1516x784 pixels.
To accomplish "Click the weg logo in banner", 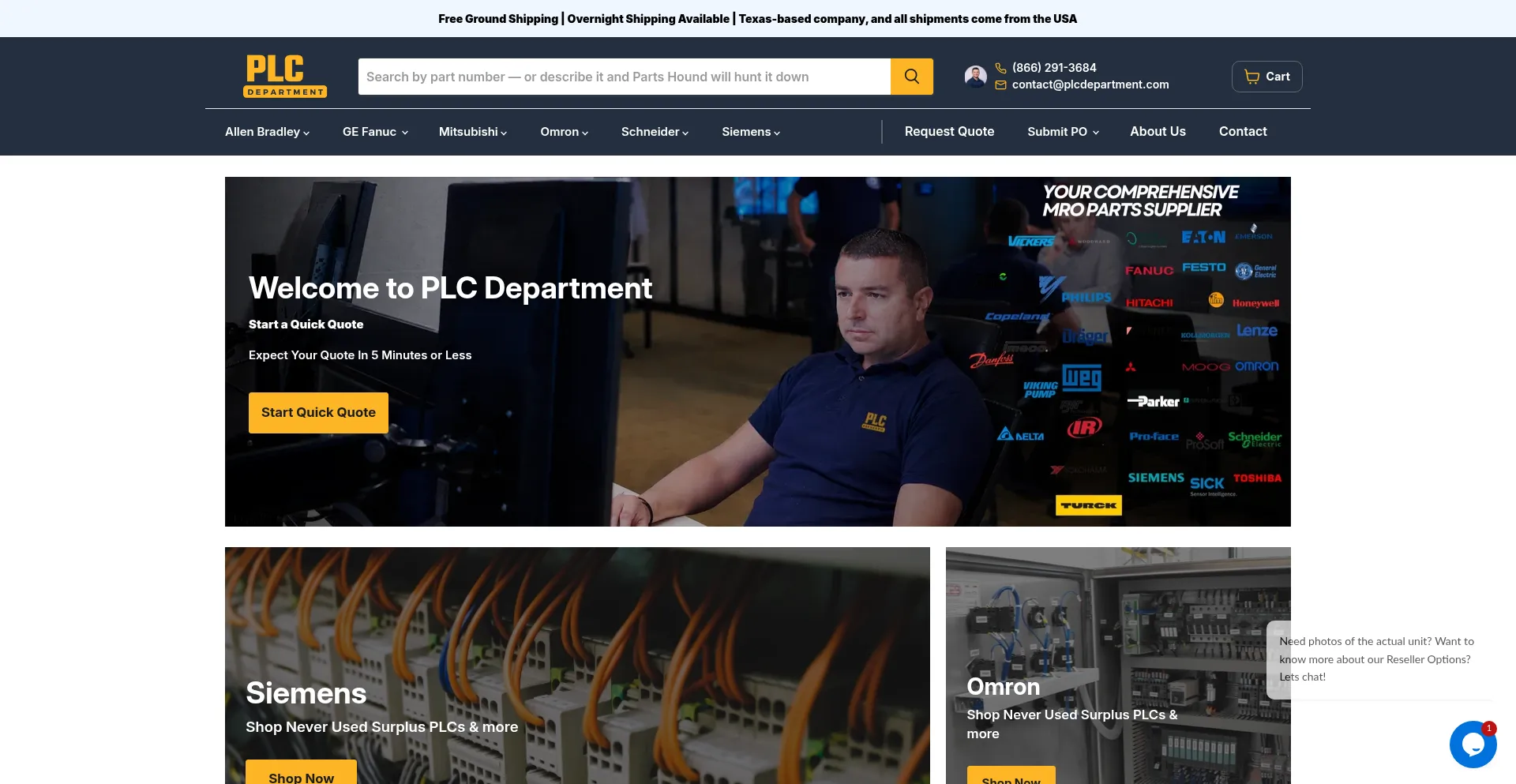I will [1082, 377].
